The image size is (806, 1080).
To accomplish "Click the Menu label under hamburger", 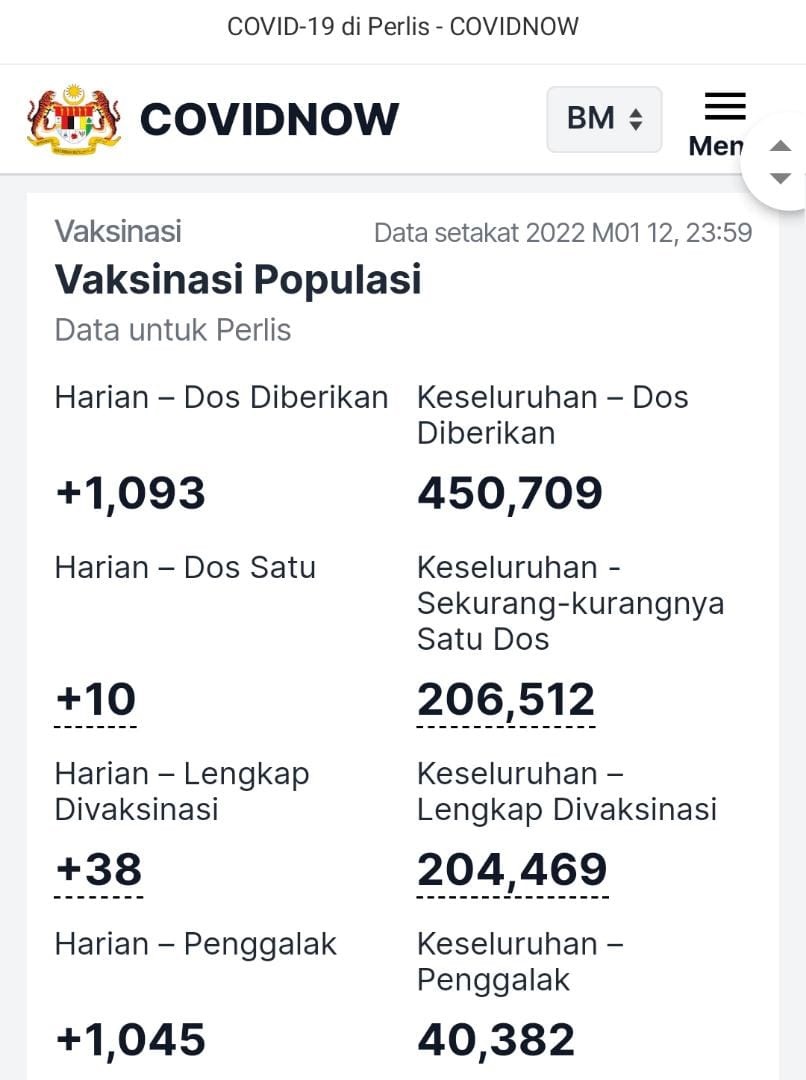I will (716, 146).
